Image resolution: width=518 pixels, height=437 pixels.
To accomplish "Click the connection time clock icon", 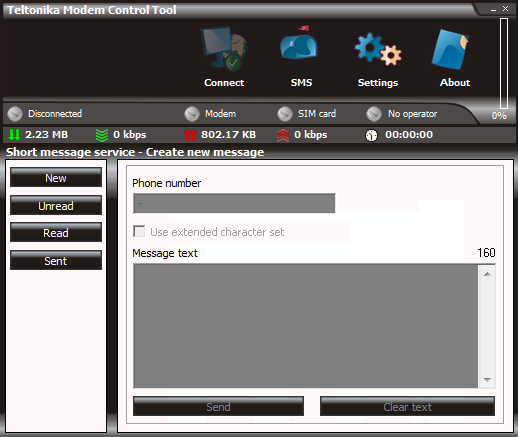I will (371, 135).
